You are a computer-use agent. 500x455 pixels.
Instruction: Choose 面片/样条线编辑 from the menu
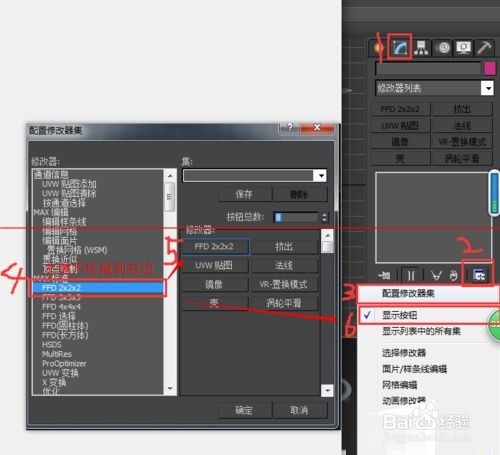click(414, 369)
